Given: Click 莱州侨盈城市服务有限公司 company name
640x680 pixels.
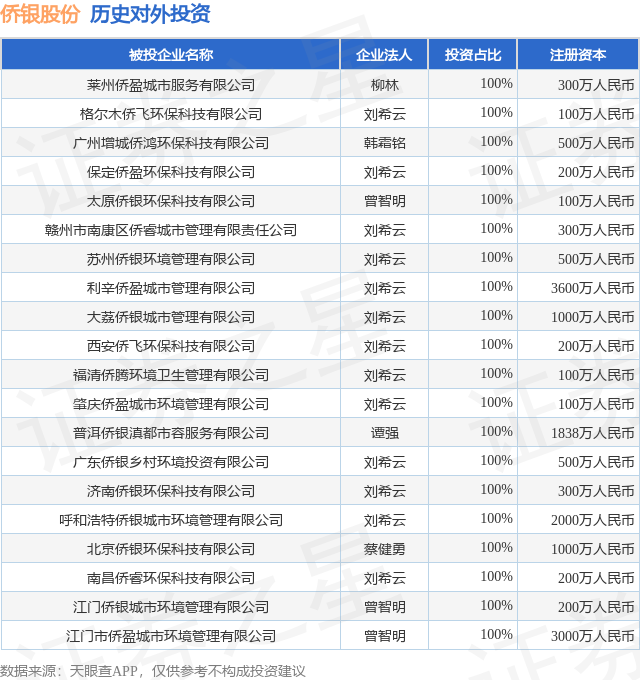Looking at the screenshot, I should click(171, 85).
